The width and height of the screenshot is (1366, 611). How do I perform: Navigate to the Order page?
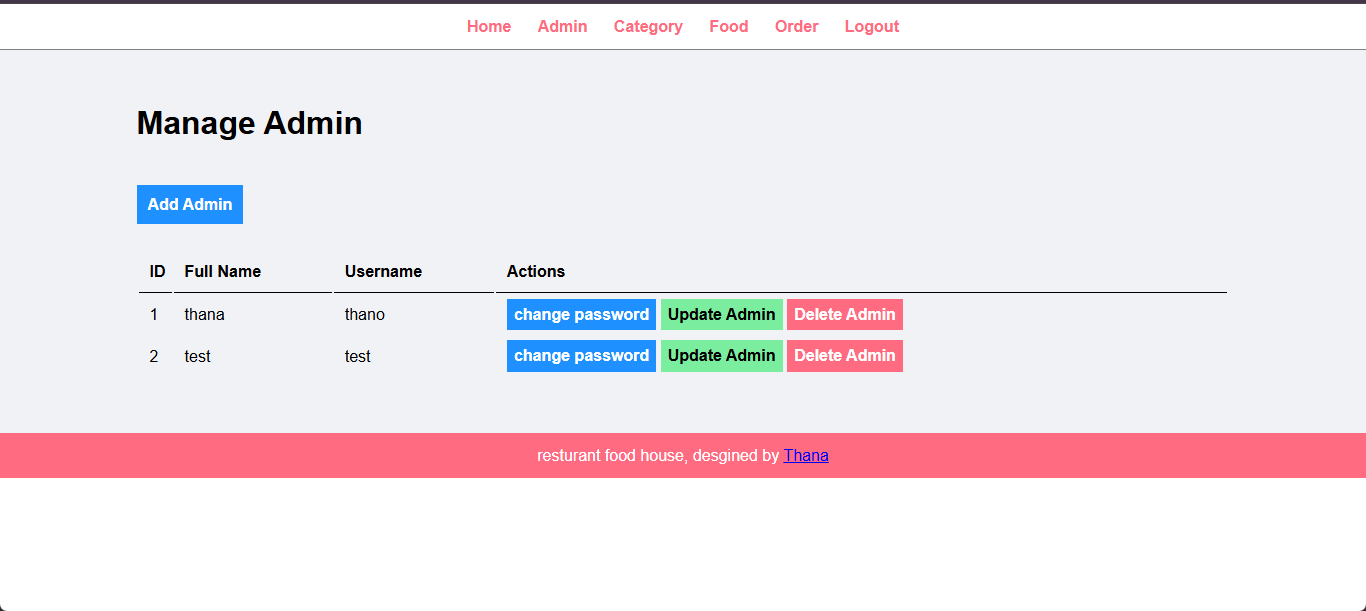[x=796, y=27]
